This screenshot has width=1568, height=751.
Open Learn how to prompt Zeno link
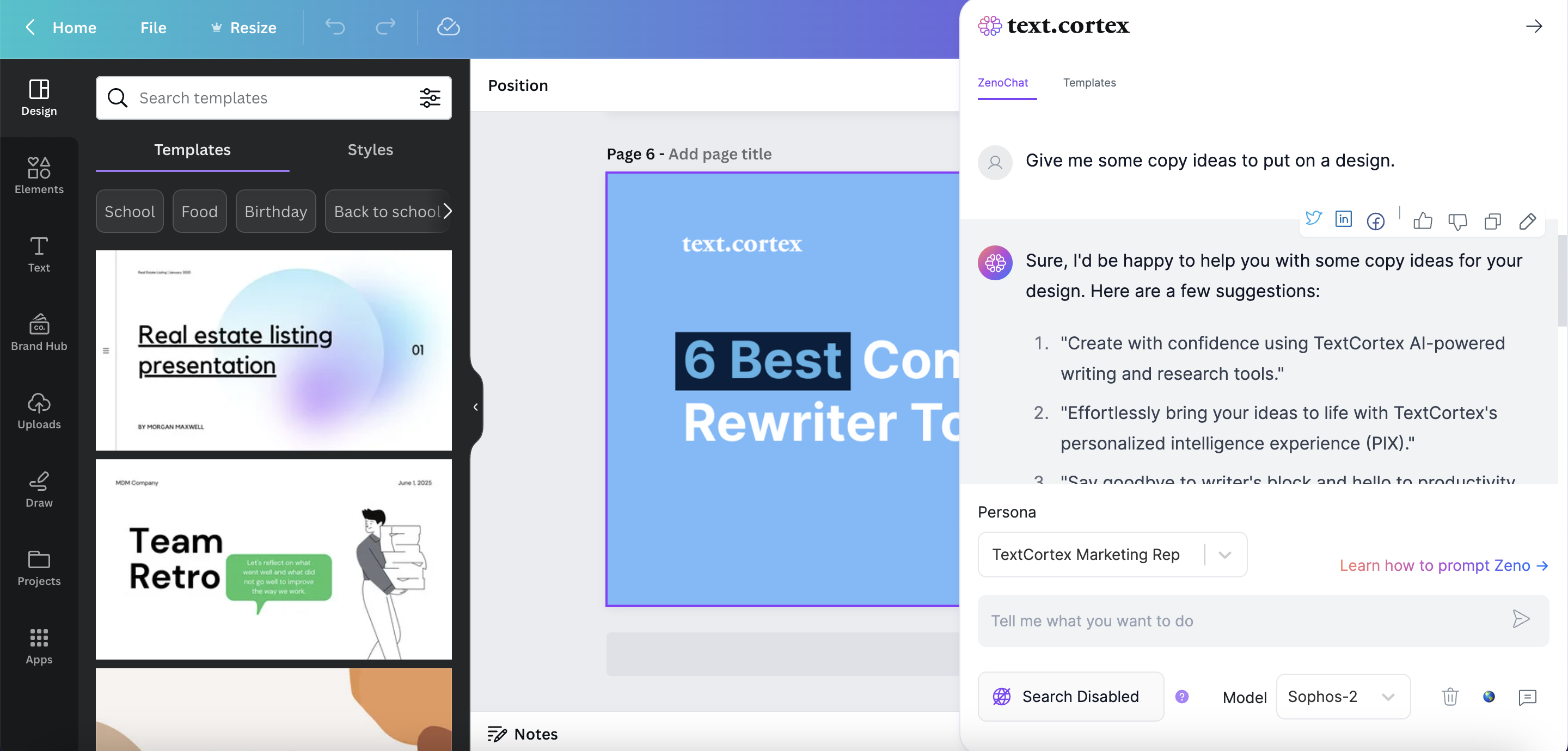pos(1443,565)
